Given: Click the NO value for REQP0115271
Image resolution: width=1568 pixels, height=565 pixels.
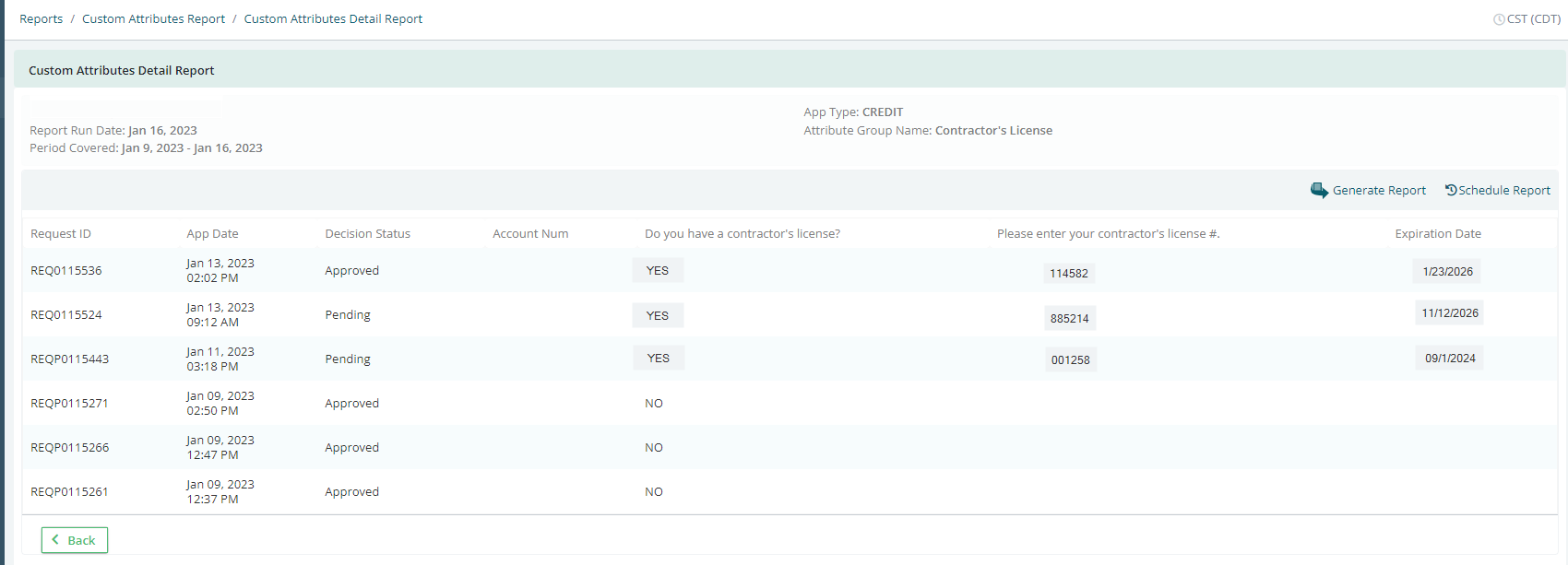Looking at the screenshot, I should point(654,403).
